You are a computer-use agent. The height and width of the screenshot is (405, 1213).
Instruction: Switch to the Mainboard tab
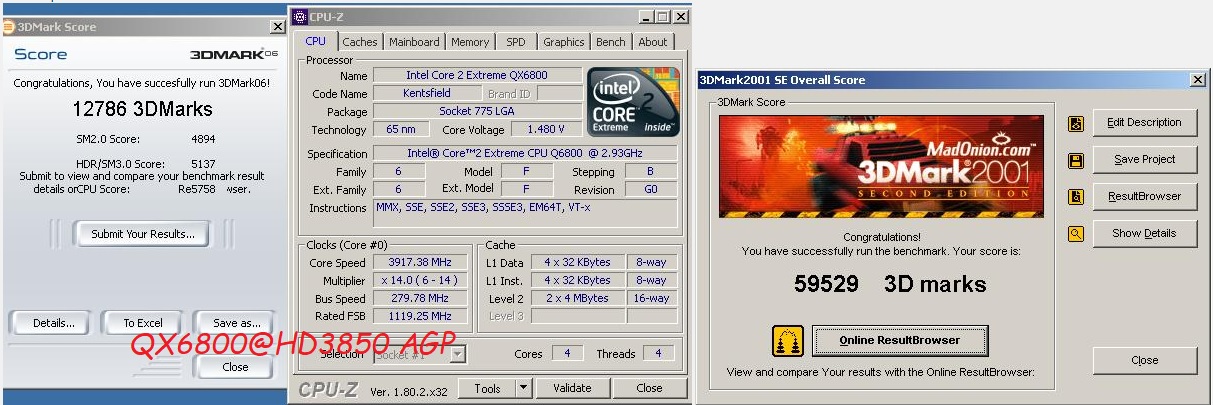414,42
